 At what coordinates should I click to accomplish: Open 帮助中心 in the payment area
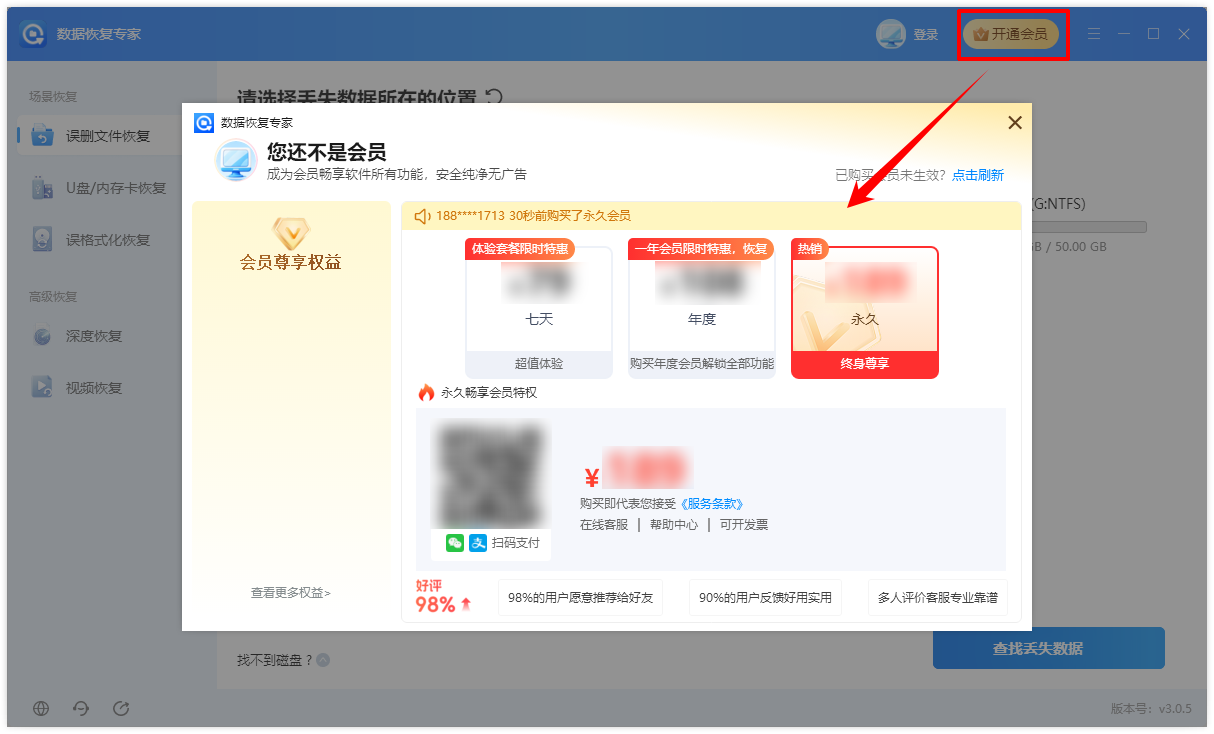tap(674, 524)
